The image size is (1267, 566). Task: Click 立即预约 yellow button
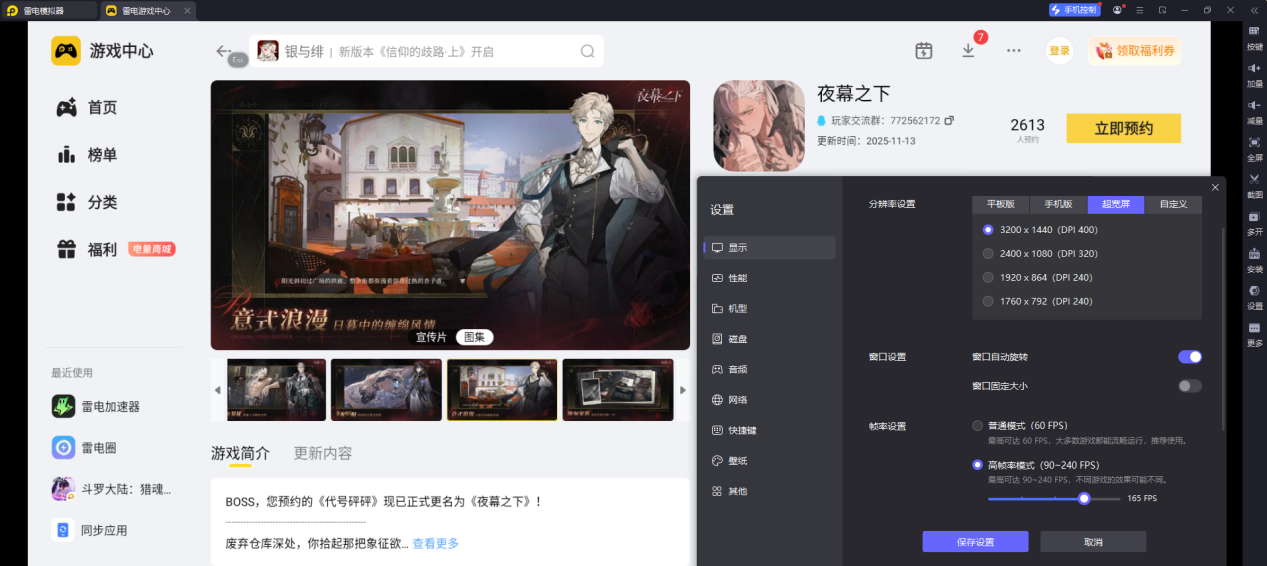(1123, 128)
